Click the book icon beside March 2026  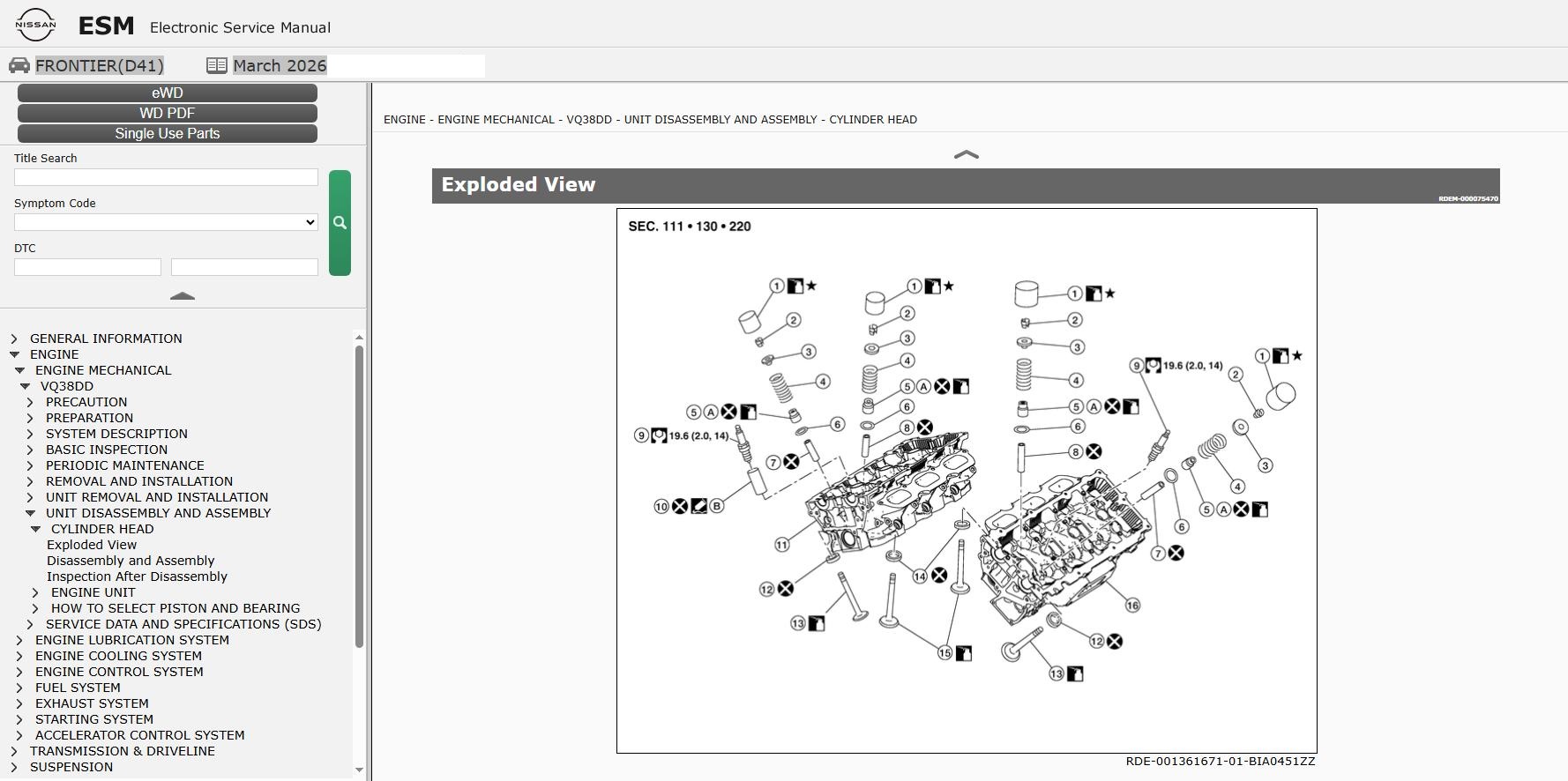click(217, 65)
